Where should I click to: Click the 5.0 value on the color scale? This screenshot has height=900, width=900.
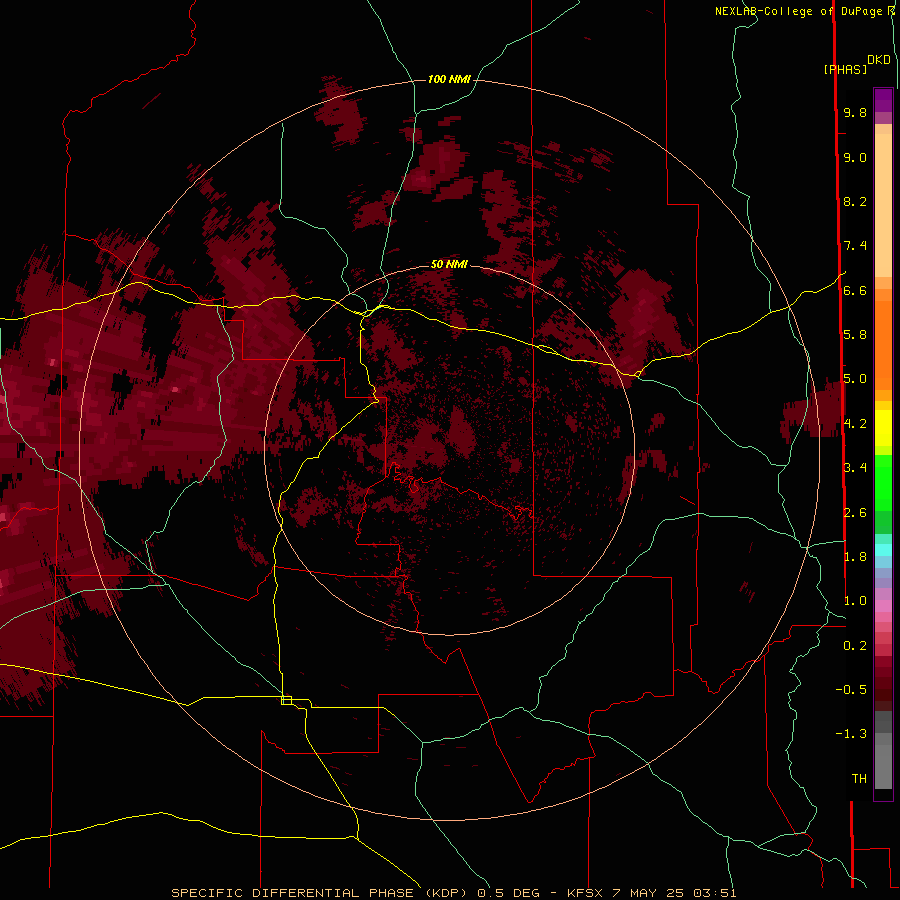pos(855,379)
